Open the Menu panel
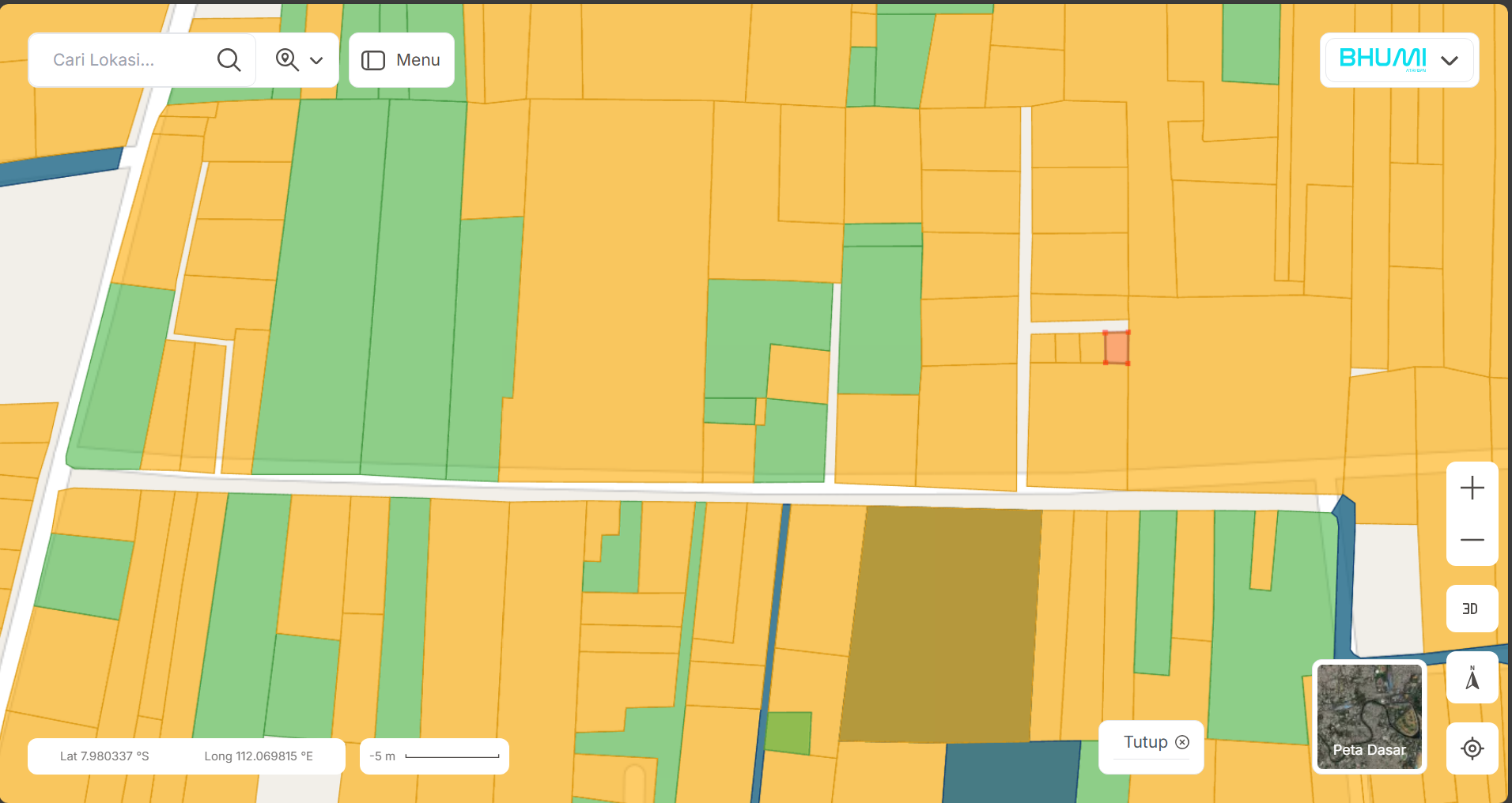This screenshot has height=803, width=1512. click(402, 60)
